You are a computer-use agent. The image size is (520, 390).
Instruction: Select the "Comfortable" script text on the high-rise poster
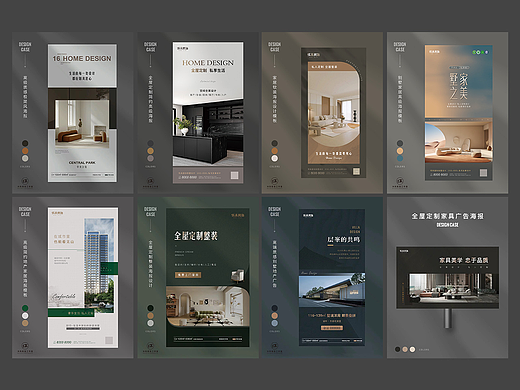click(x=63, y=296)
